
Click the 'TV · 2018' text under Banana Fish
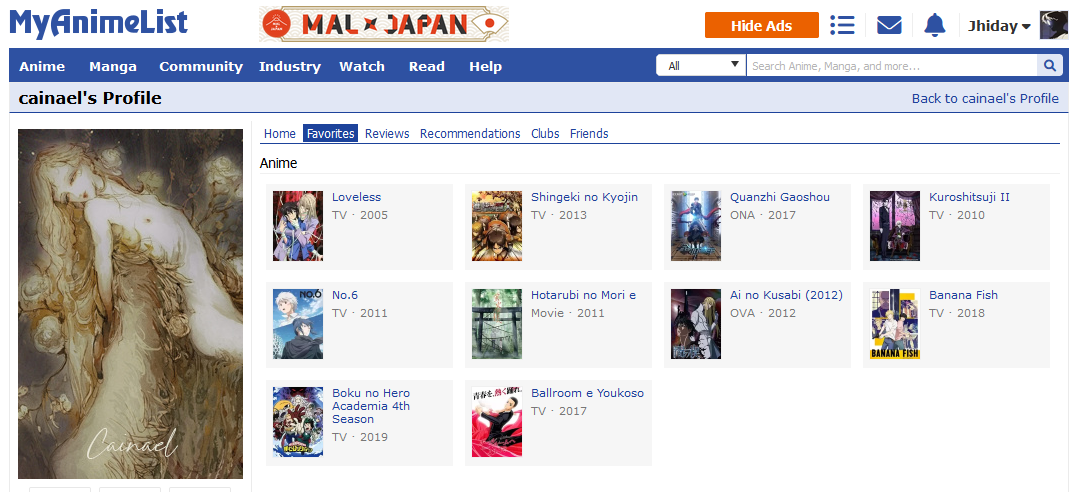(x=957, y=314)
